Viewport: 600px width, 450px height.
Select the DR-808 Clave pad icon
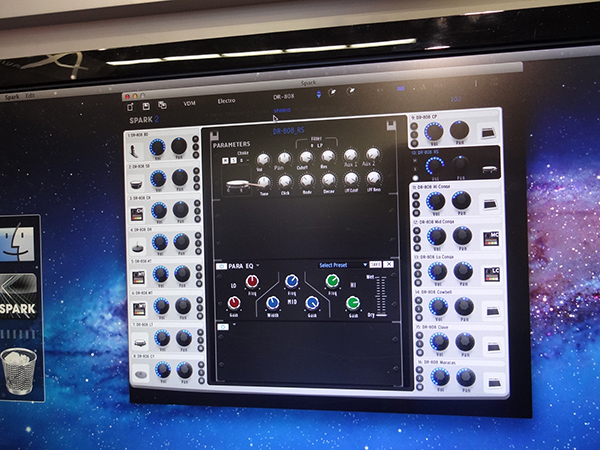pos(494,347)
